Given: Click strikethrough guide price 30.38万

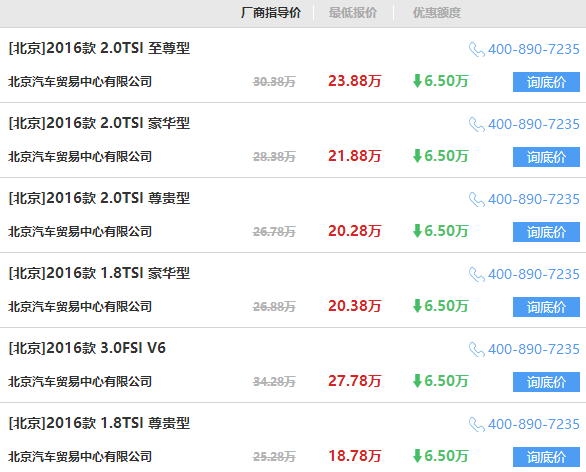Looking at the screenshot, I should click(x=274, y=82).
